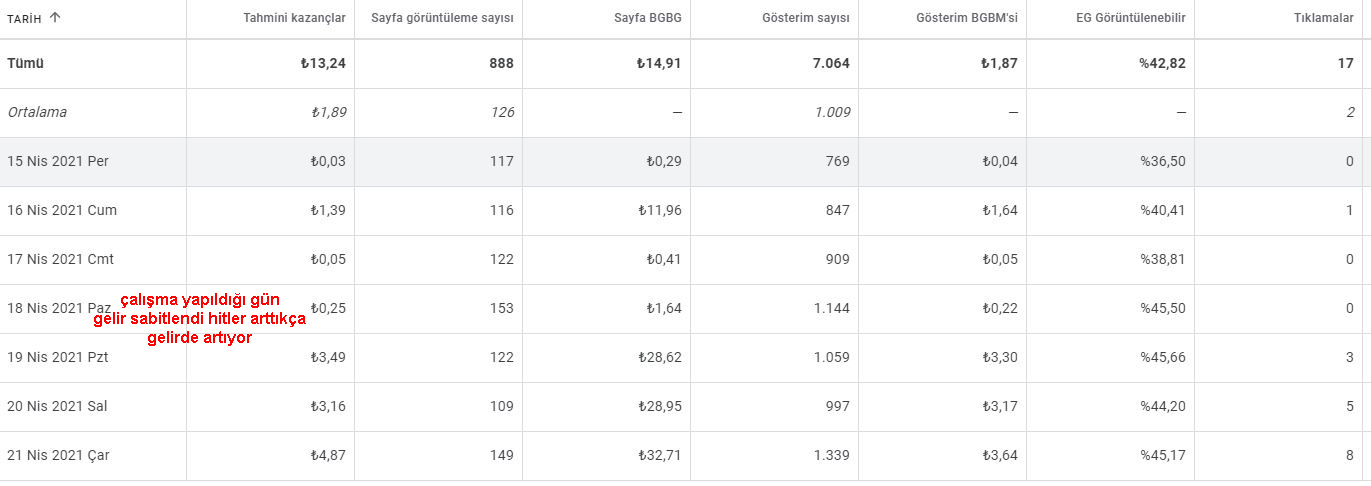Select the Sayfa BGBG column header

tap(648, 18)
